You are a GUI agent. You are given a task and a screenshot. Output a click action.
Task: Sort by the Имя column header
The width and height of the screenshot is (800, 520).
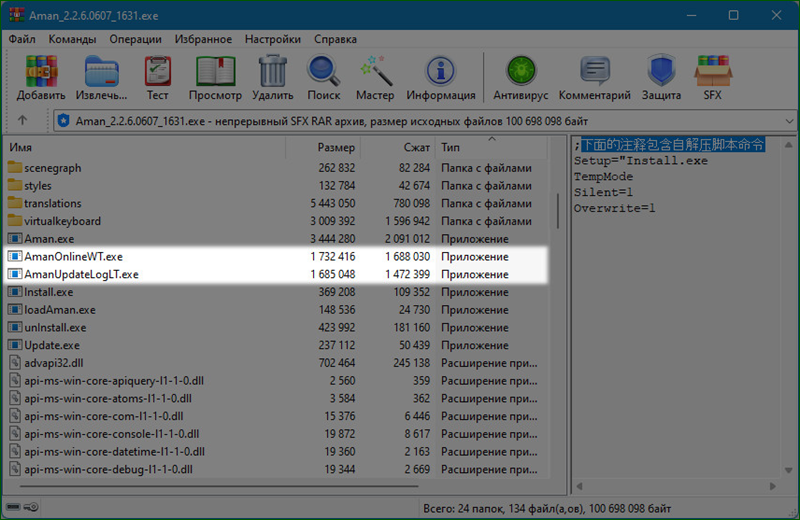click(x=145, y=147)
